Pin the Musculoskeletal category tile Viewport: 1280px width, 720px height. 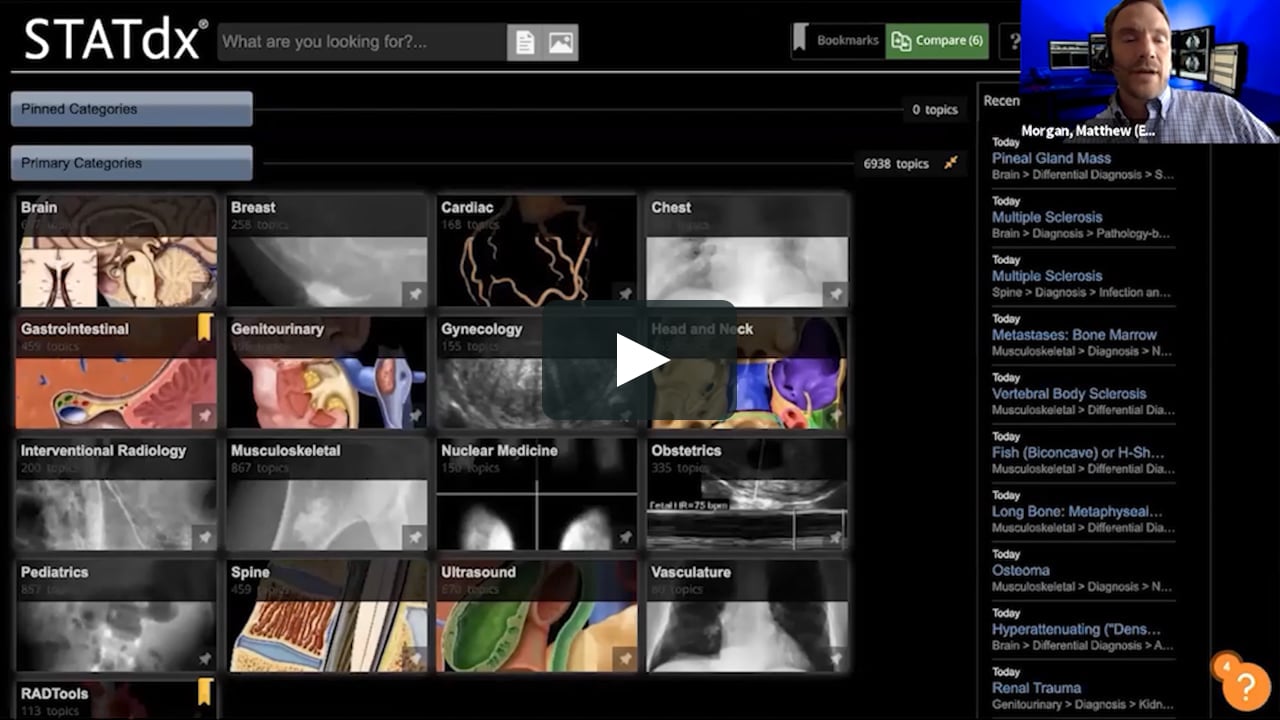coord(414,537)
